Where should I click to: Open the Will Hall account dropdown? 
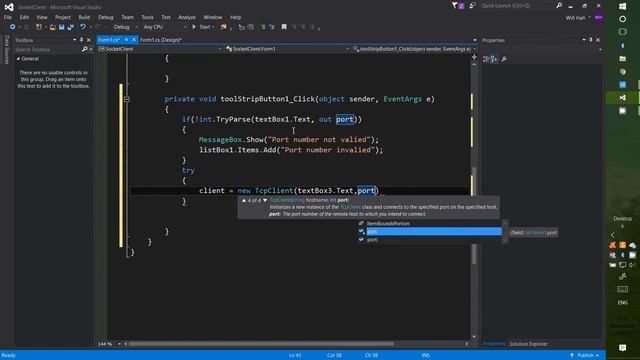pyautogui.click(x=589, y=18)
